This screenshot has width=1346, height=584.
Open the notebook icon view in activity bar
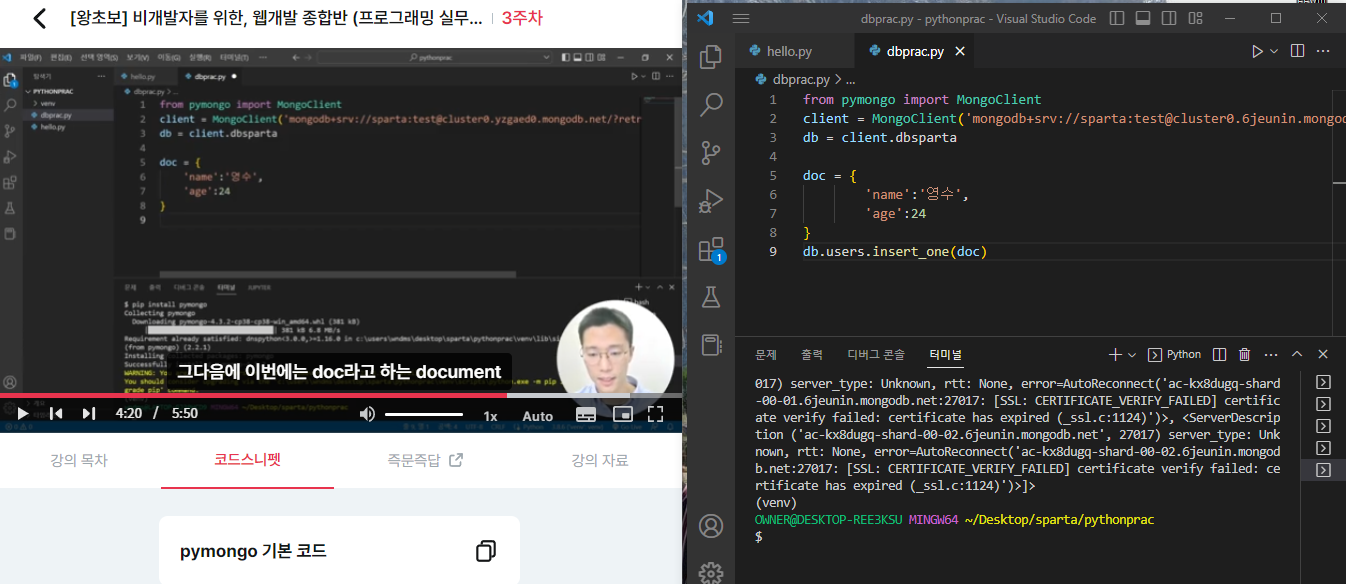point(711,344)
